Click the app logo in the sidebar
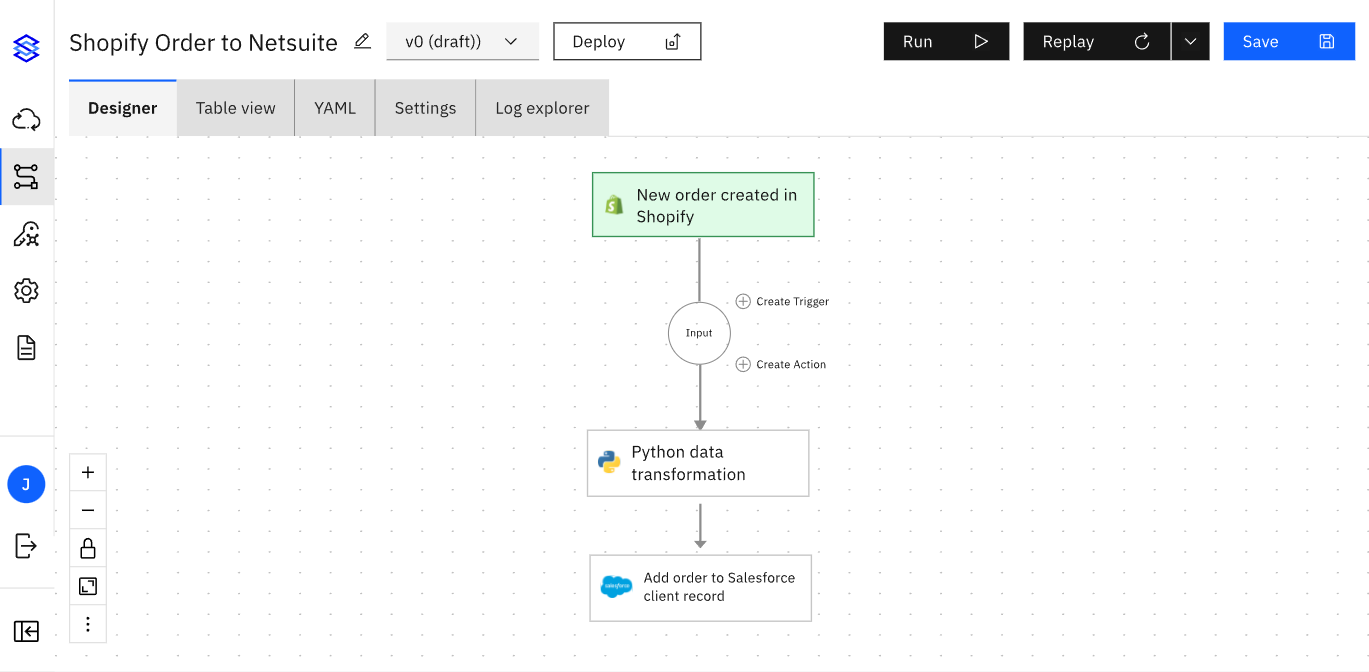 coord(26,48)
